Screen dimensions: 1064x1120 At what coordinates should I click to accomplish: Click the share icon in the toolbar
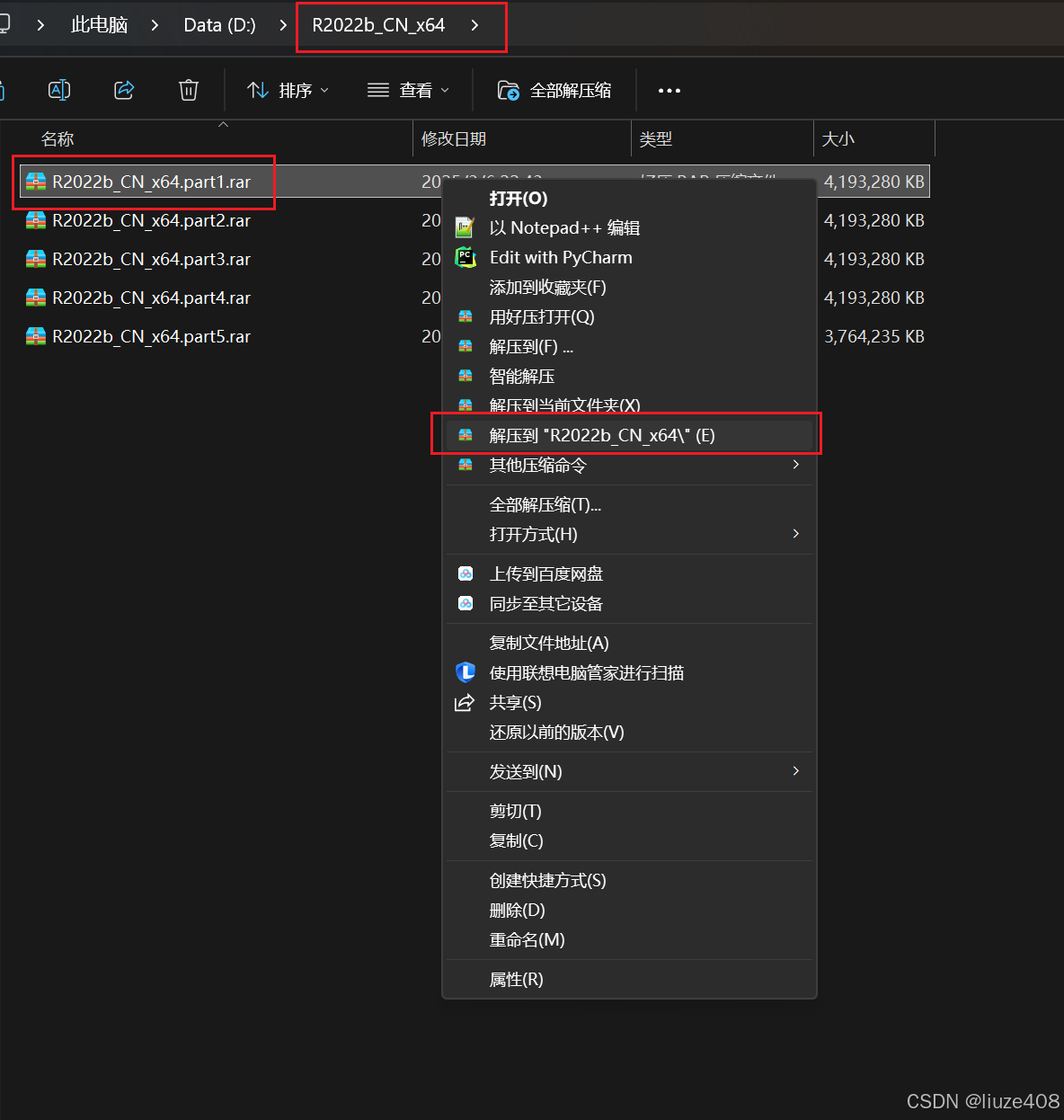(124, 90)
